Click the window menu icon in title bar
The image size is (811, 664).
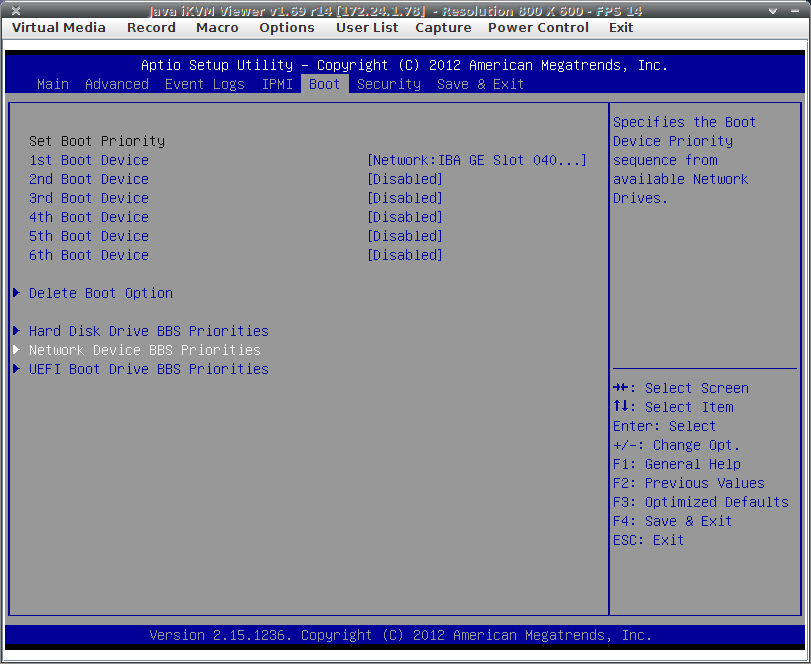pos(15,9)
